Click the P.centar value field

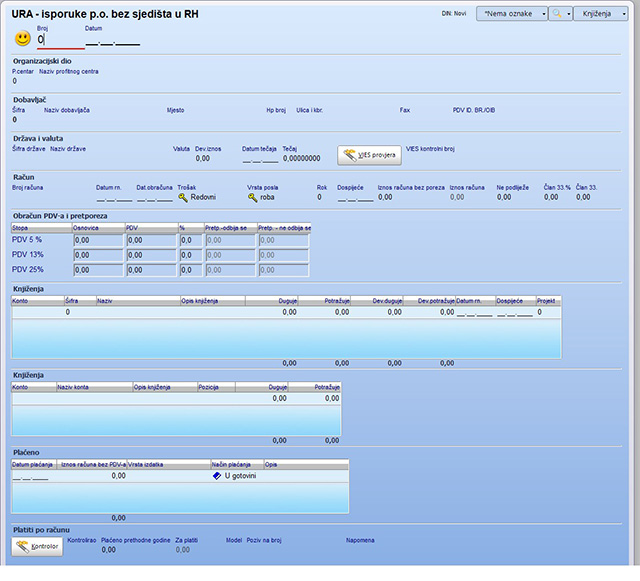pyautogui.click(x=15, y=81)
